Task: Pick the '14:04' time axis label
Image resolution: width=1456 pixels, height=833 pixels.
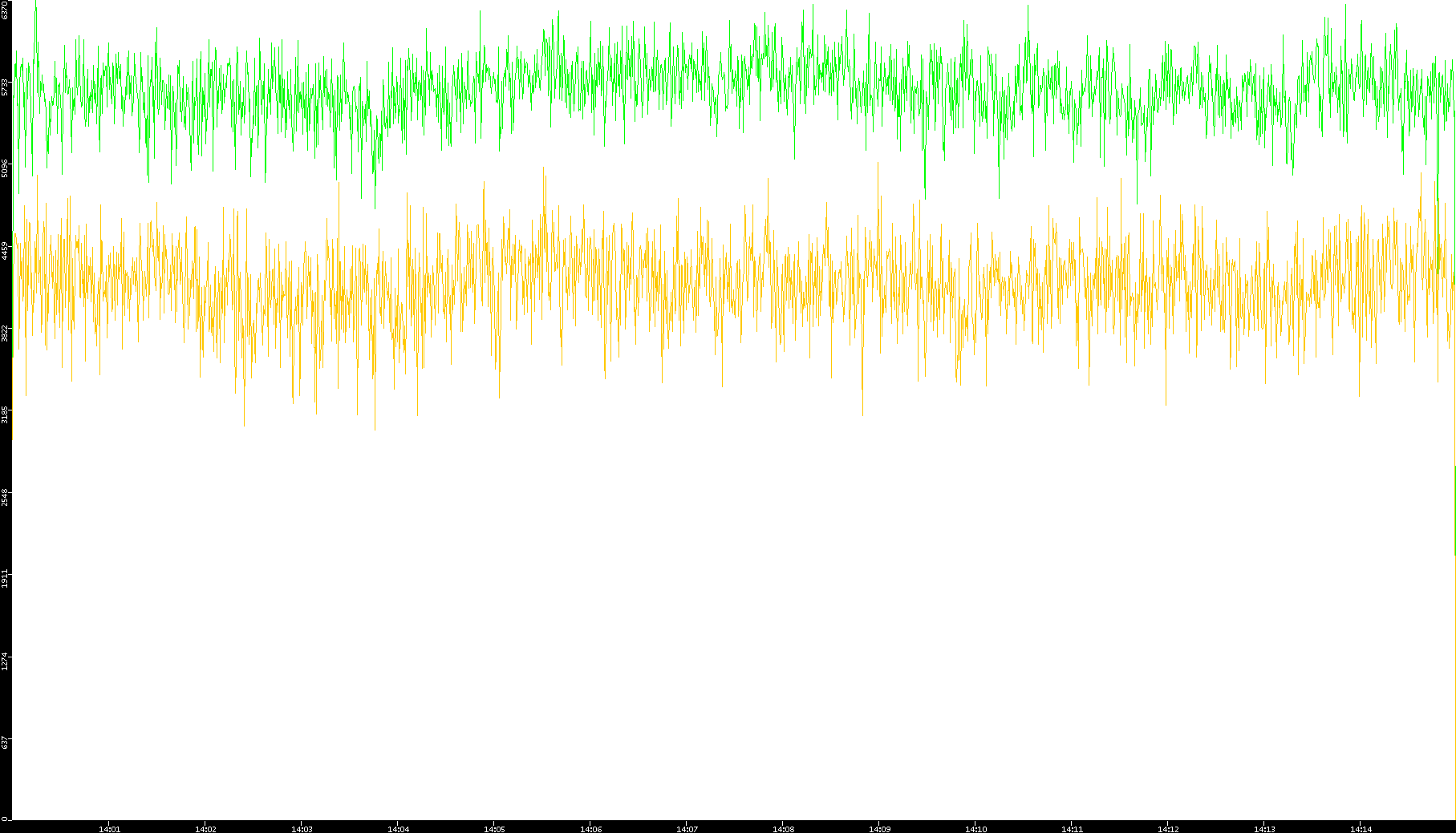Action: [x=398, y=829]
